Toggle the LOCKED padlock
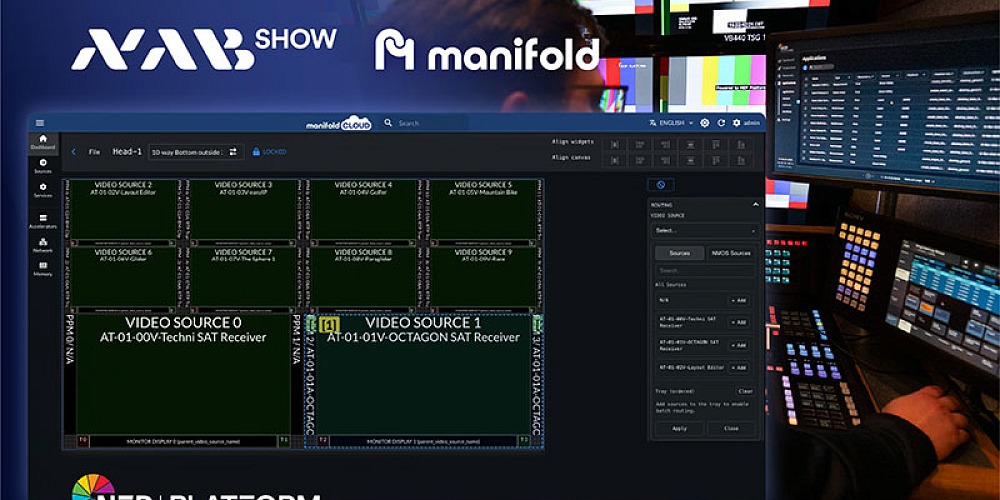The image size is (1000, 500). [x=256, y=152]
